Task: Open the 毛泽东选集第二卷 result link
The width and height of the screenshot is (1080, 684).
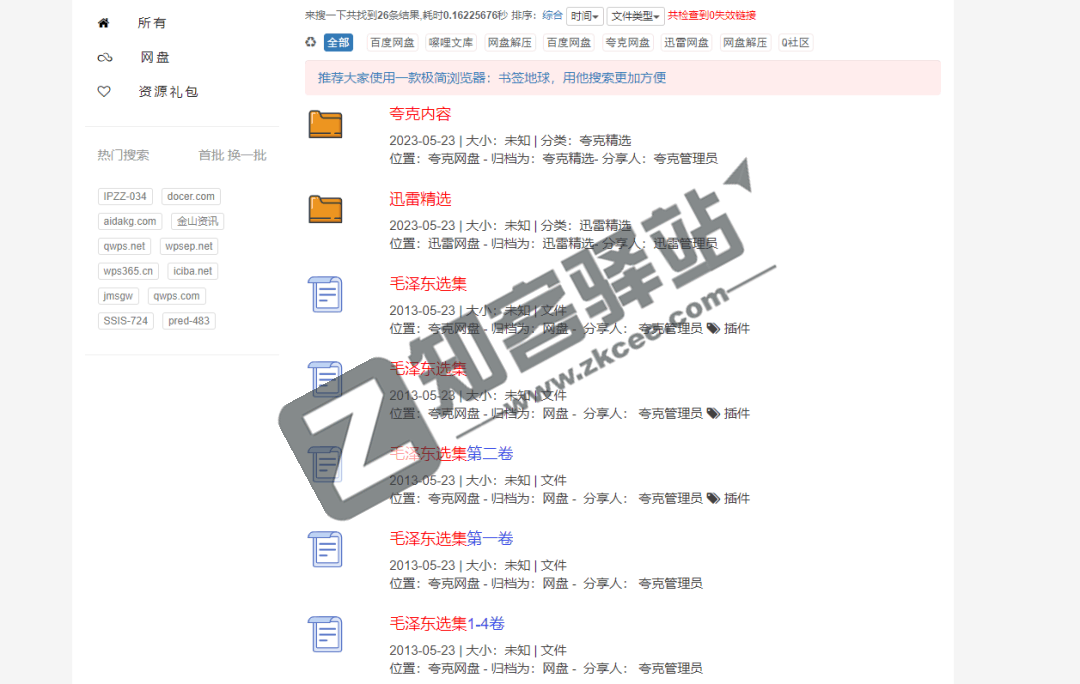Action: coord(451,454)
